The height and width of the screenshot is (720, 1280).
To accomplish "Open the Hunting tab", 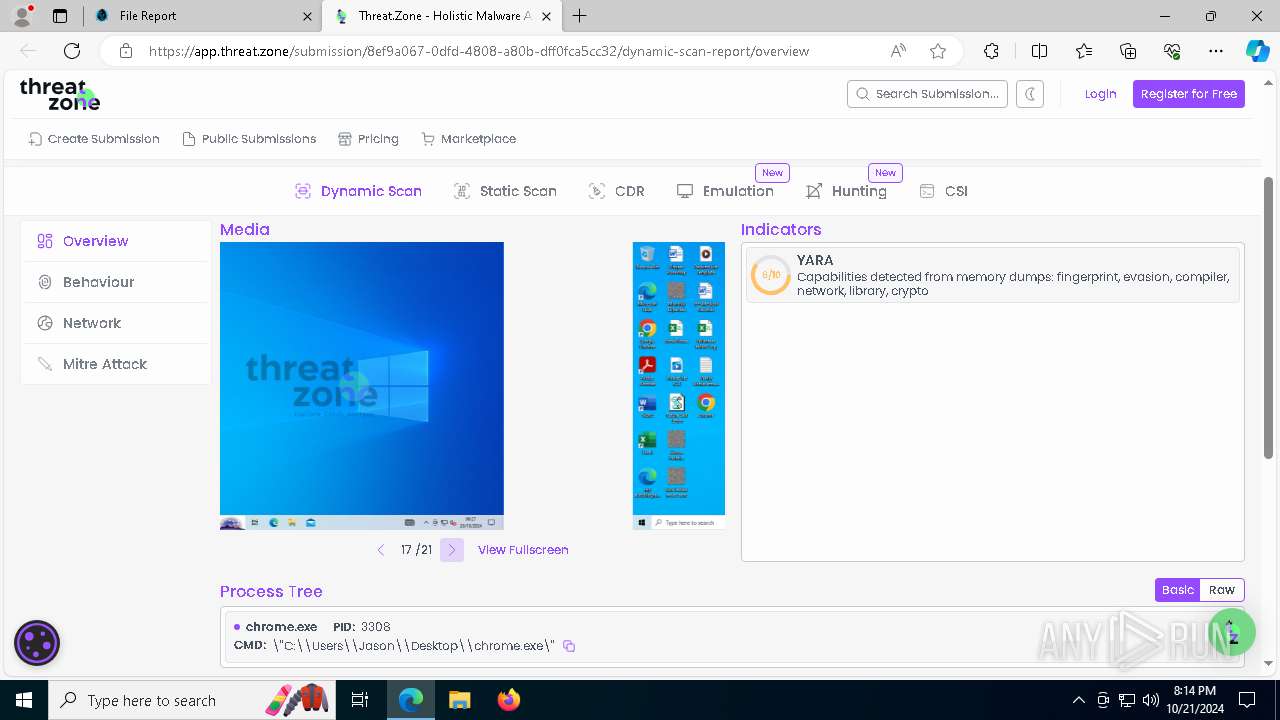I will coord(846,191).
